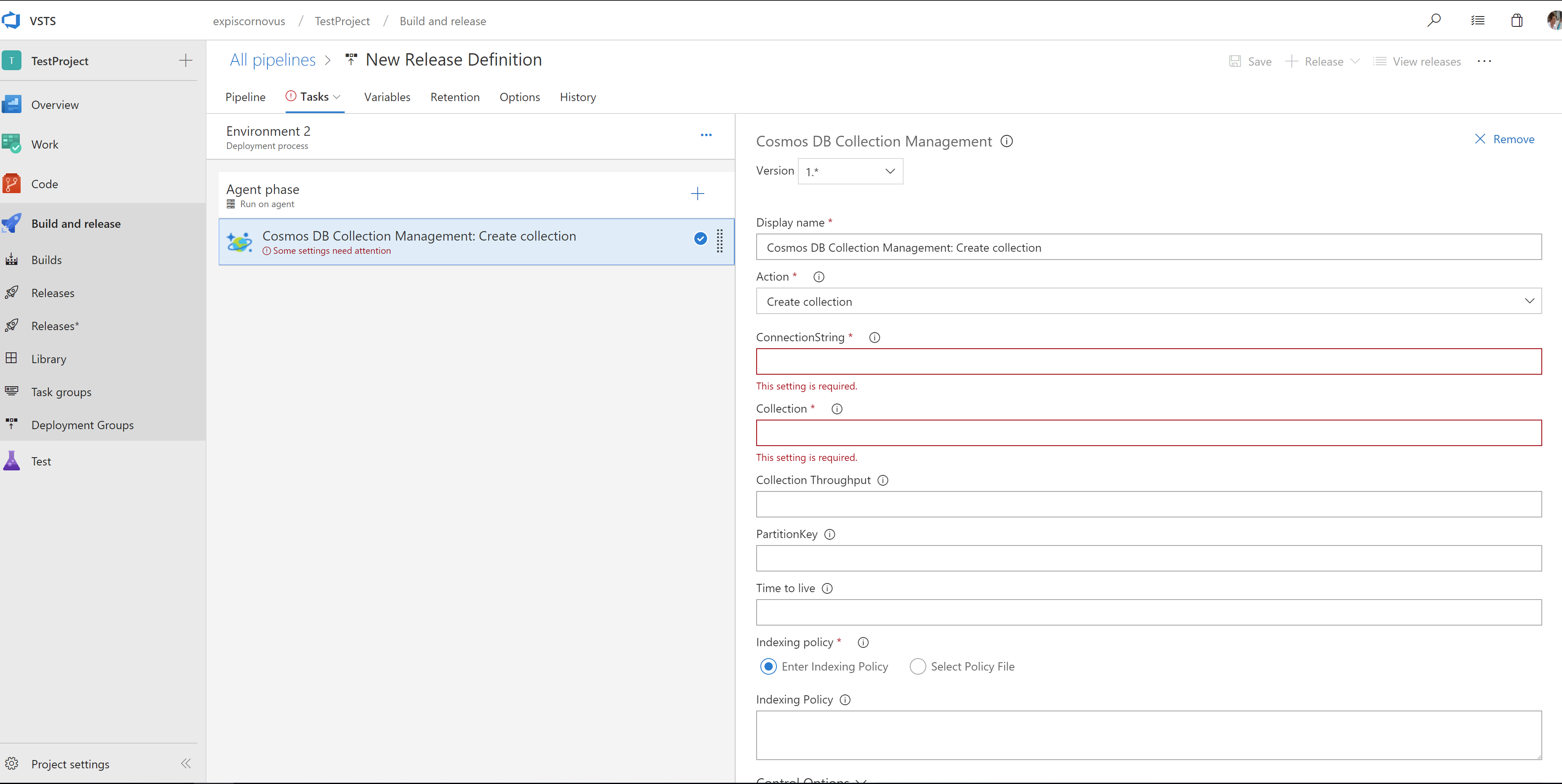Open Releases in the sidebar
This screenshot has height=784, width=1562.
(x=53, y=293)
